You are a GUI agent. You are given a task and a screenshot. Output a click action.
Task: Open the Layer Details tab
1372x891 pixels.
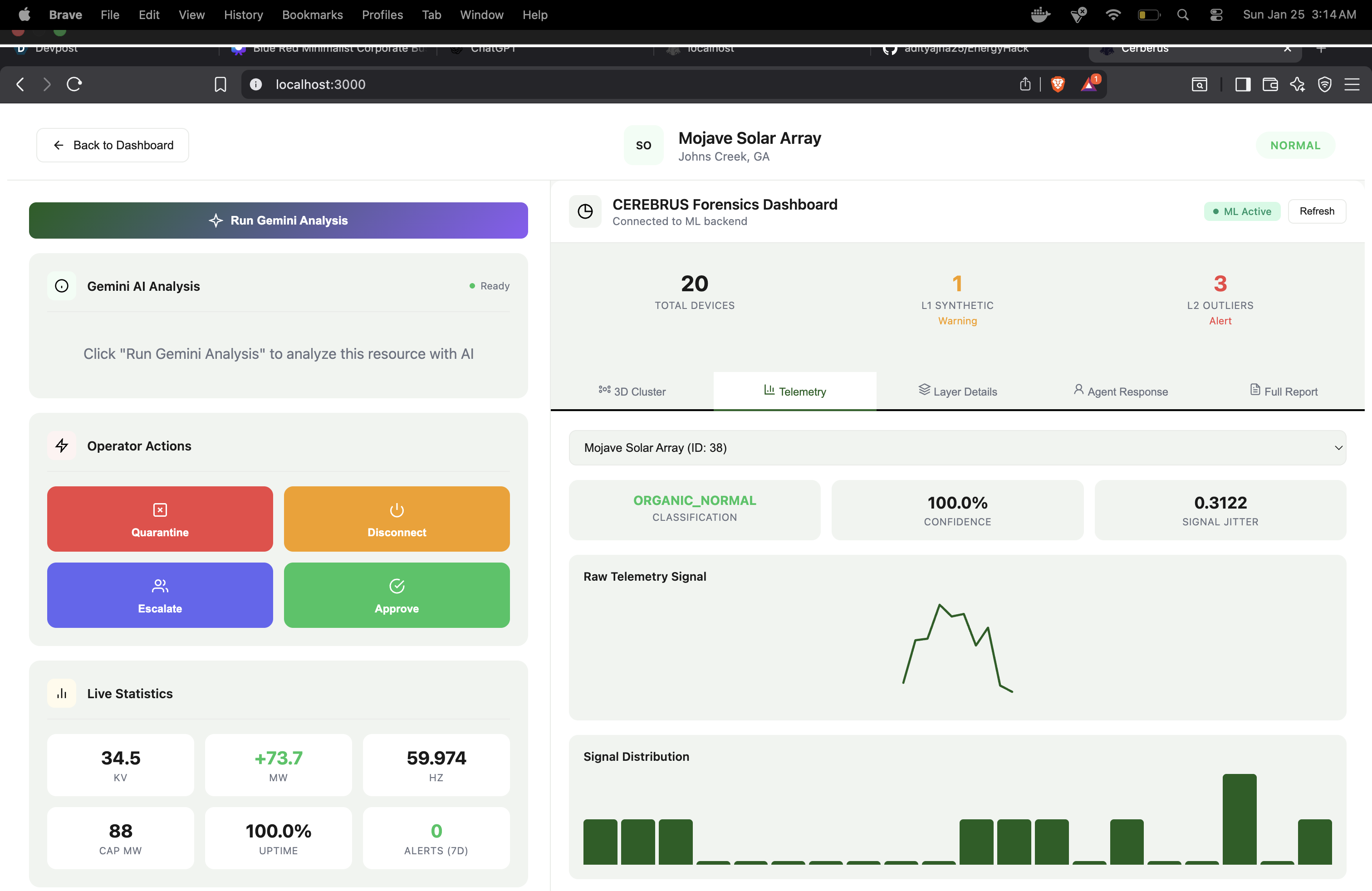[x=957, y=392]
